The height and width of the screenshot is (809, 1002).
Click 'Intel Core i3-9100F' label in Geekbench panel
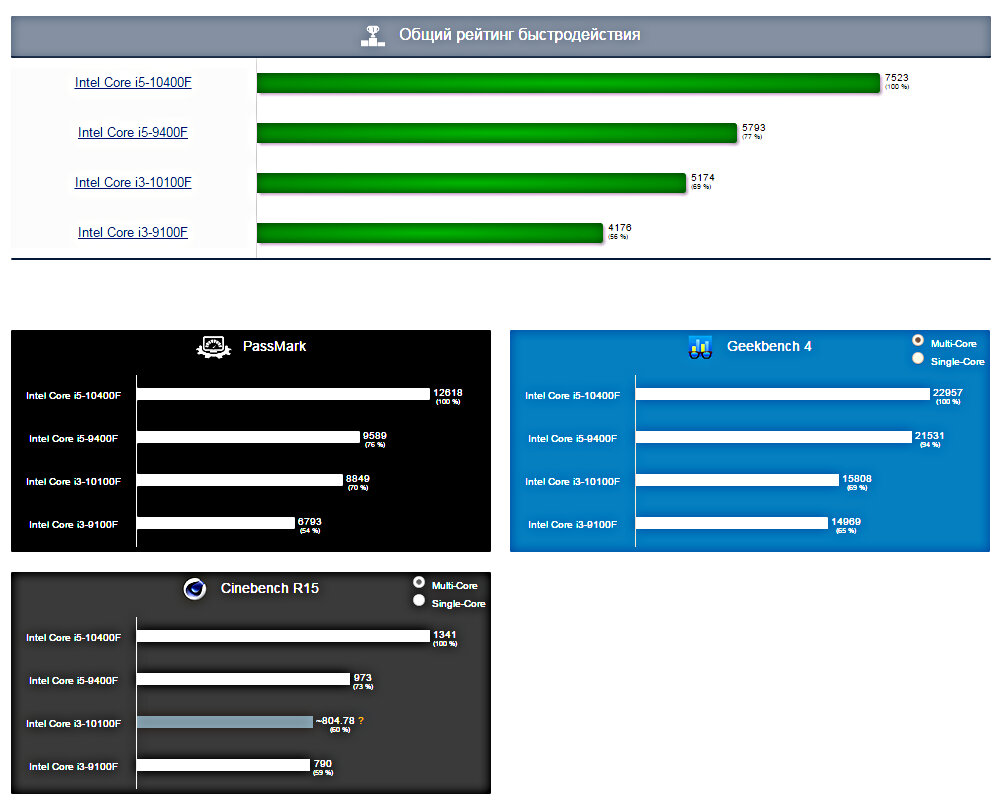[x=573, y=524]
